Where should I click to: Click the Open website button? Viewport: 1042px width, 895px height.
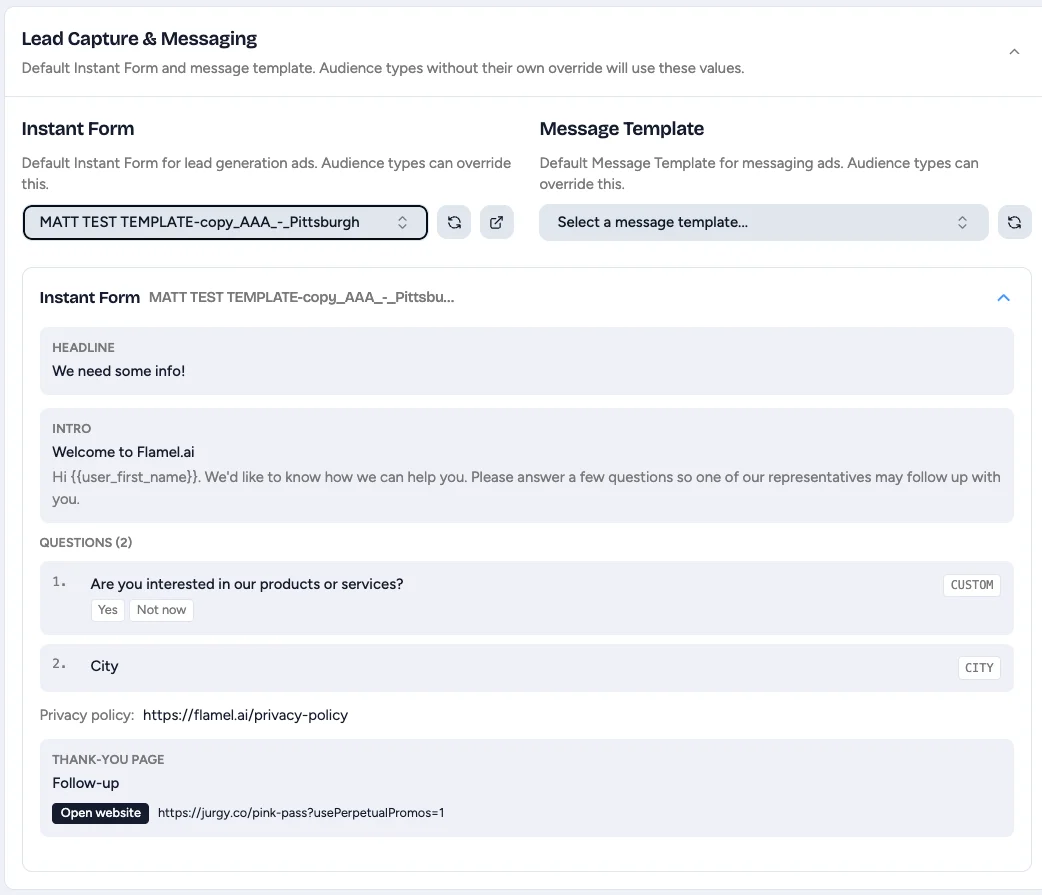point(100,813)
